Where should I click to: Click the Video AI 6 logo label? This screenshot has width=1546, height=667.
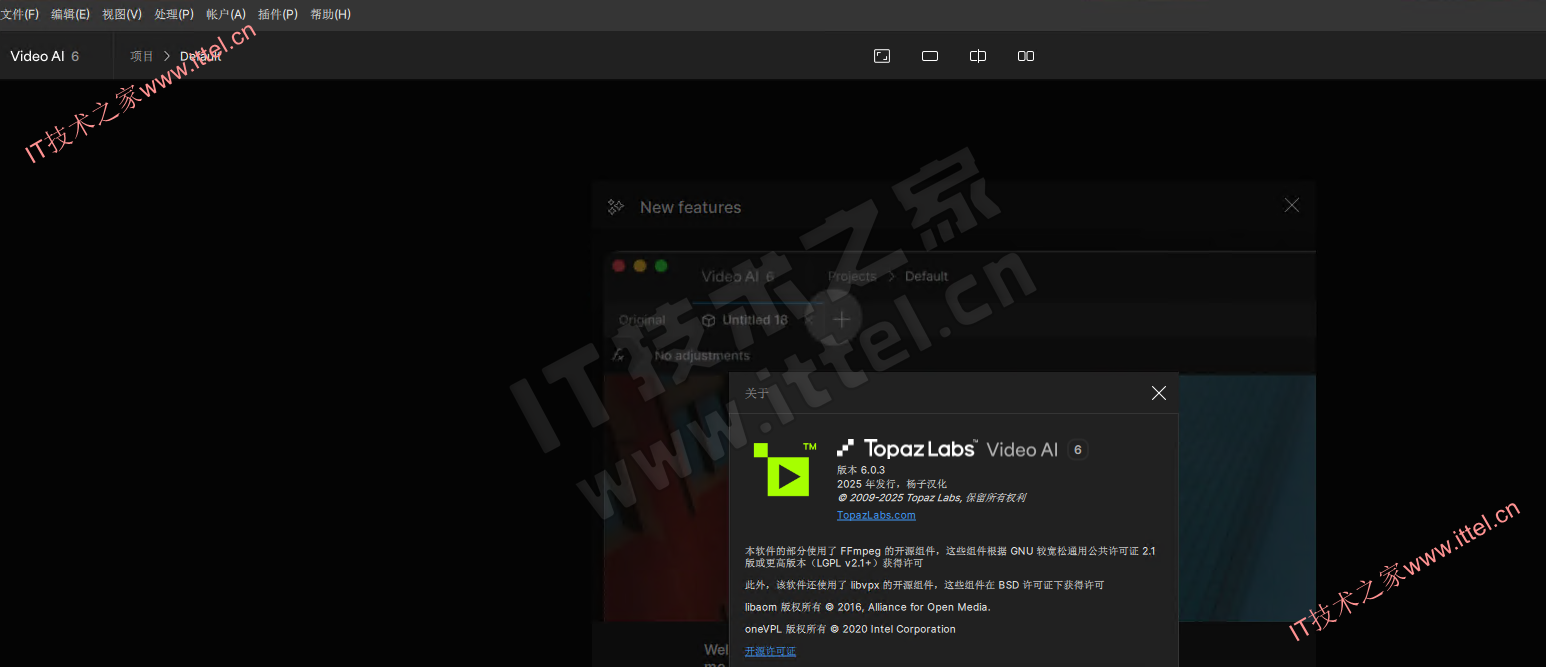coord(45,56)
